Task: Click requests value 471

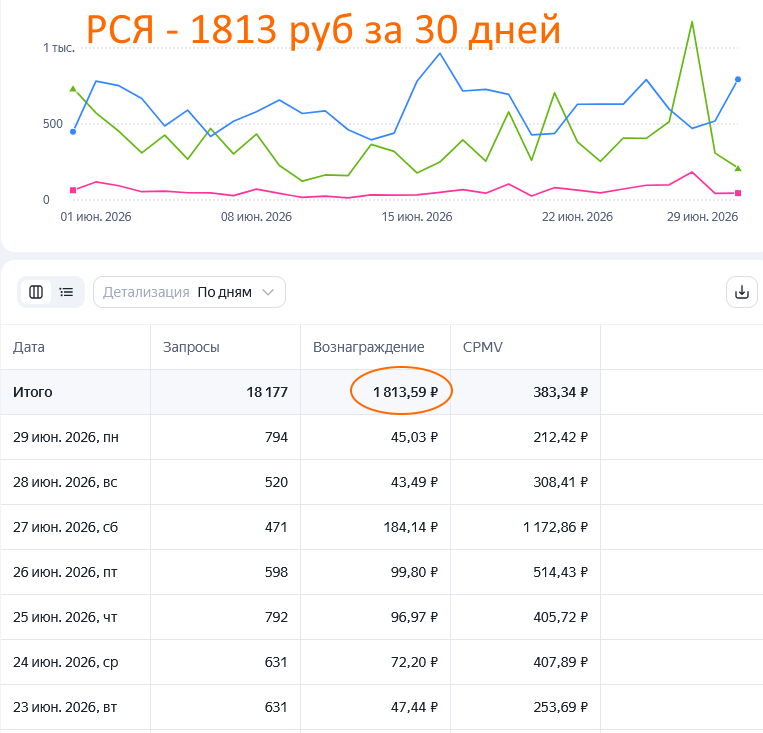Action: pyautogui.click(x=276, y=527)
